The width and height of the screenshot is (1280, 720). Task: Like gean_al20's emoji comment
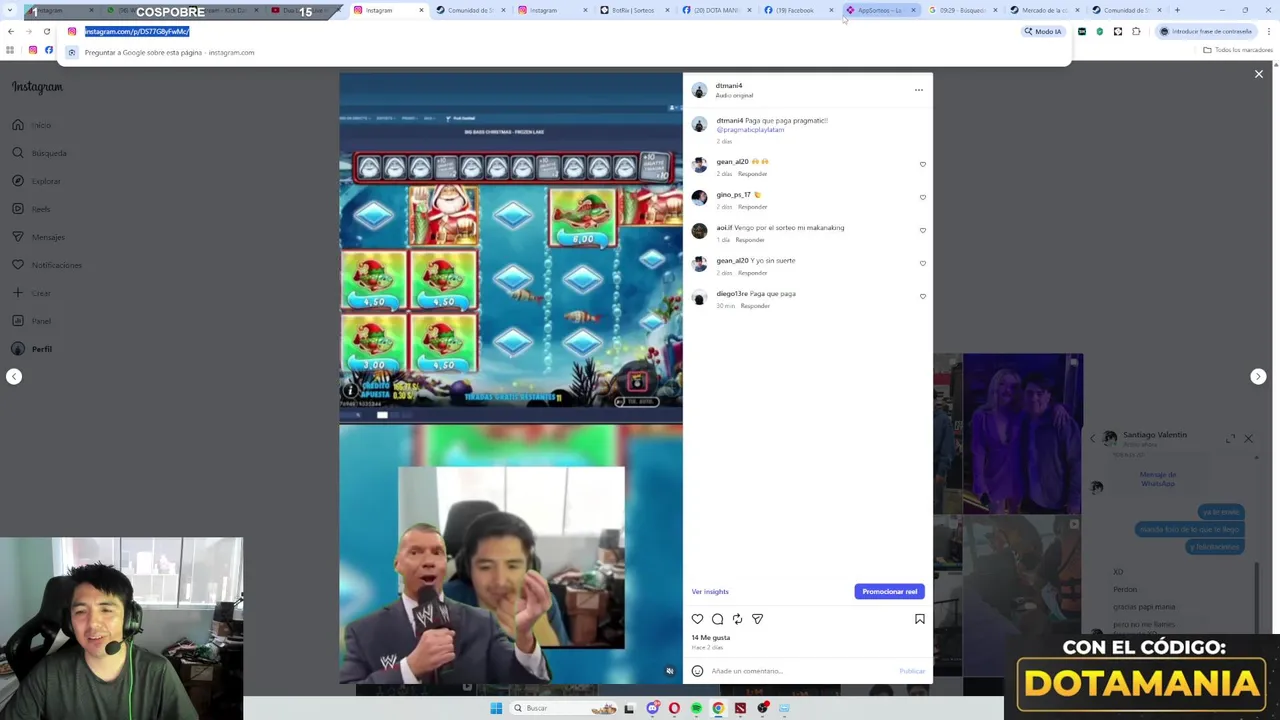pos(923,165)
